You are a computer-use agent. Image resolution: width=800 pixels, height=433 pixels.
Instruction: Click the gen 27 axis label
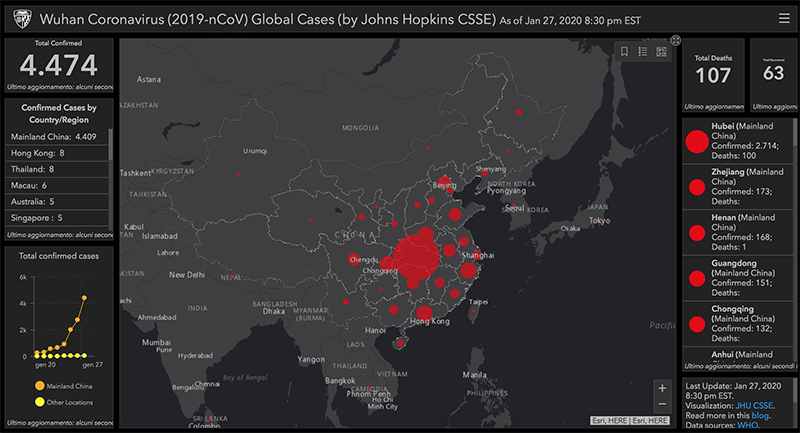point(92,365)
